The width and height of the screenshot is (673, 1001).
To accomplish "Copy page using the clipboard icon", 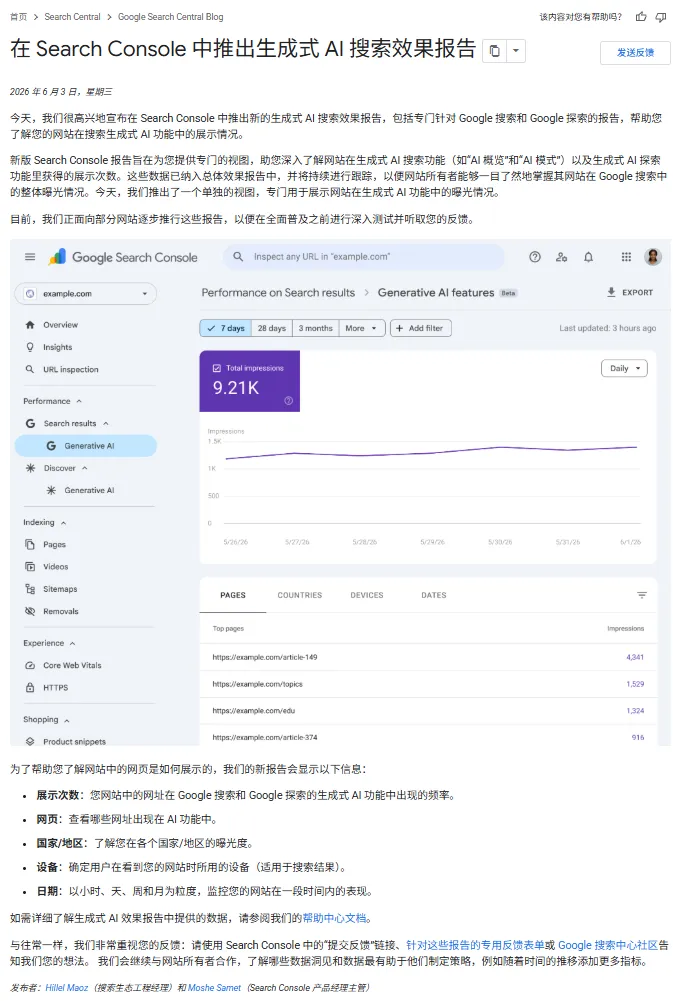I will [494, 50].
